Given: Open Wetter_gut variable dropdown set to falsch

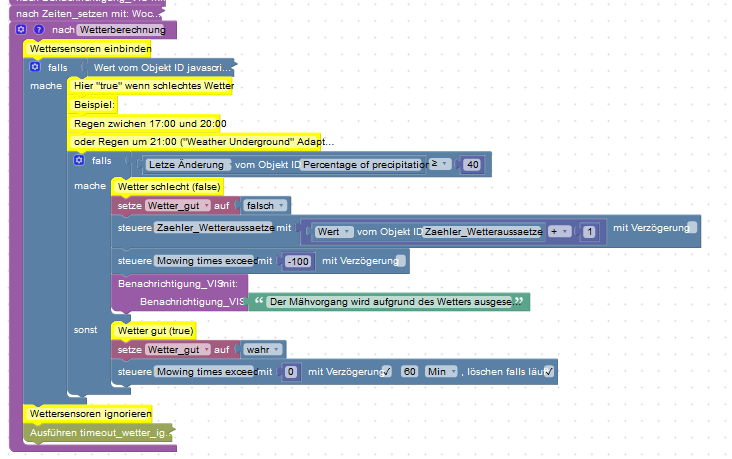Looking at the screenshot, I should pos(178,206).
